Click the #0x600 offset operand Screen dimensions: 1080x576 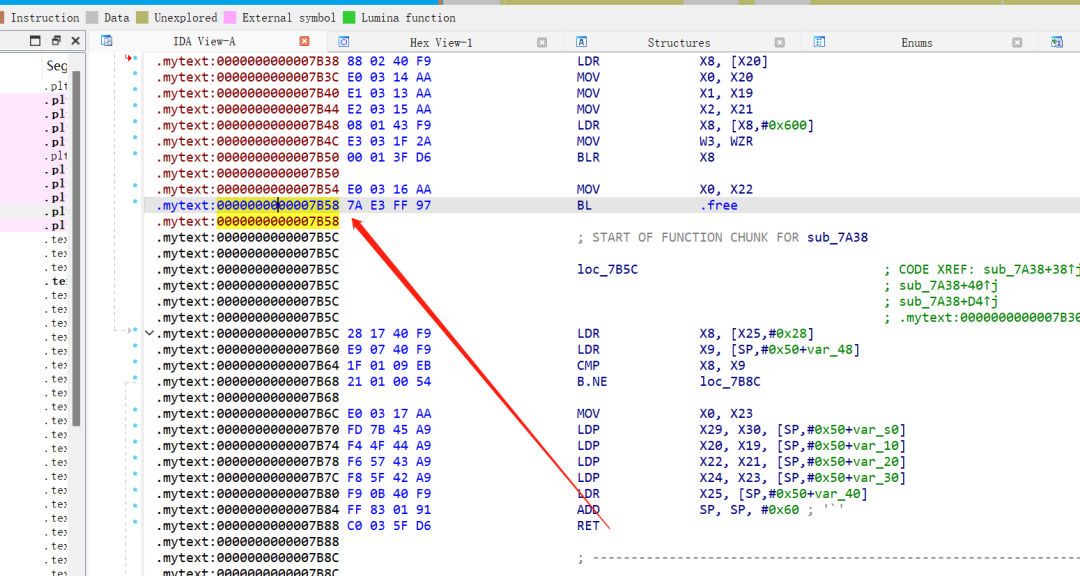pyautogui.click(x=785, y=125)
